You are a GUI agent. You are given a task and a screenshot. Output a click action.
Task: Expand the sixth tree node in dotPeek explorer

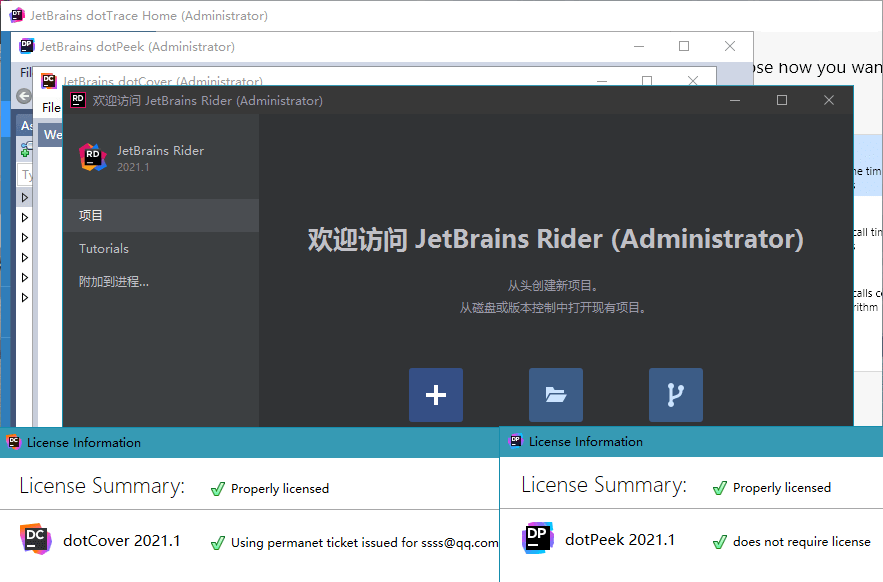25,297
